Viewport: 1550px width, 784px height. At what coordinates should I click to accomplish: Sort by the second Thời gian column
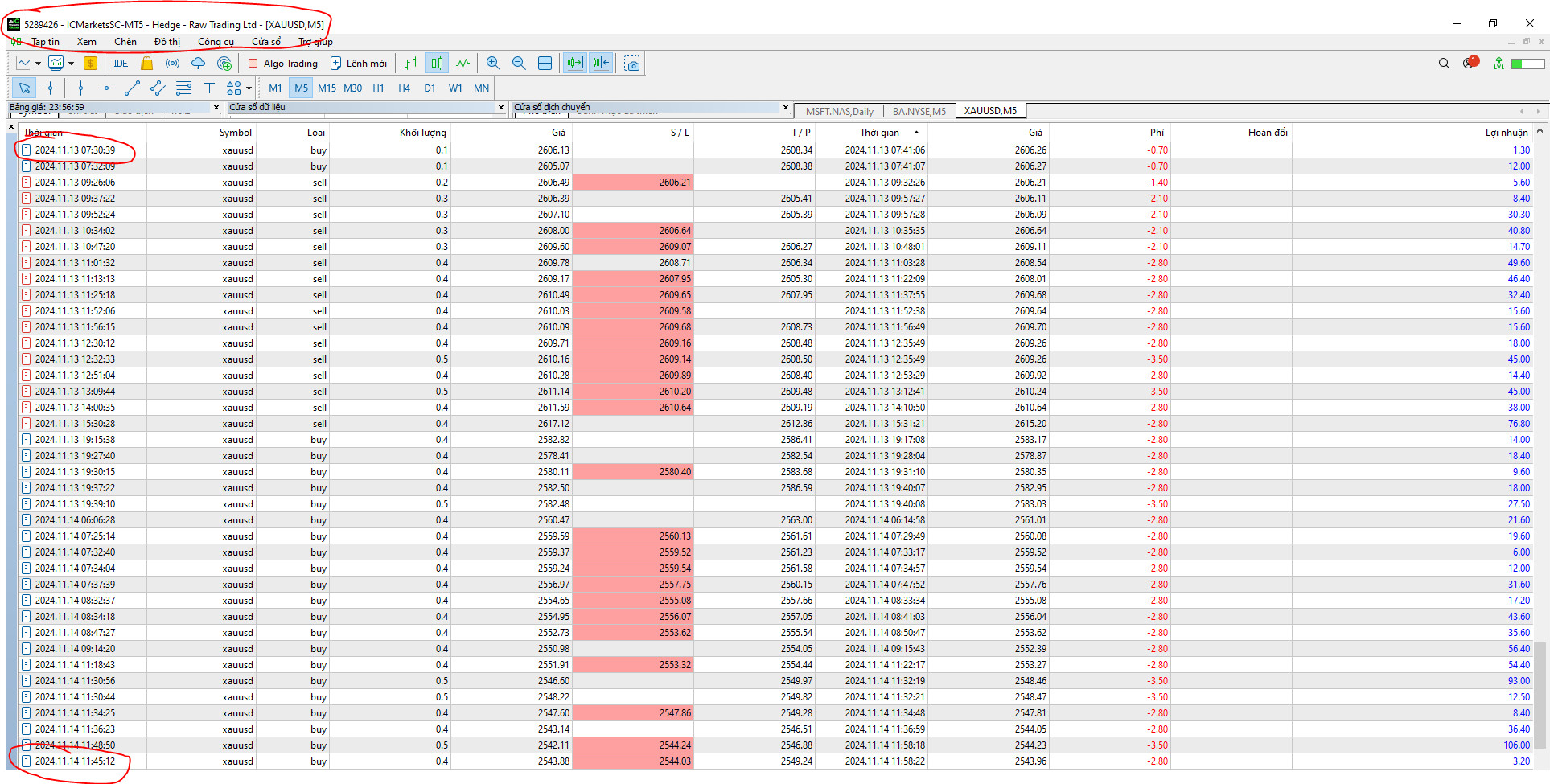[879, 133]
